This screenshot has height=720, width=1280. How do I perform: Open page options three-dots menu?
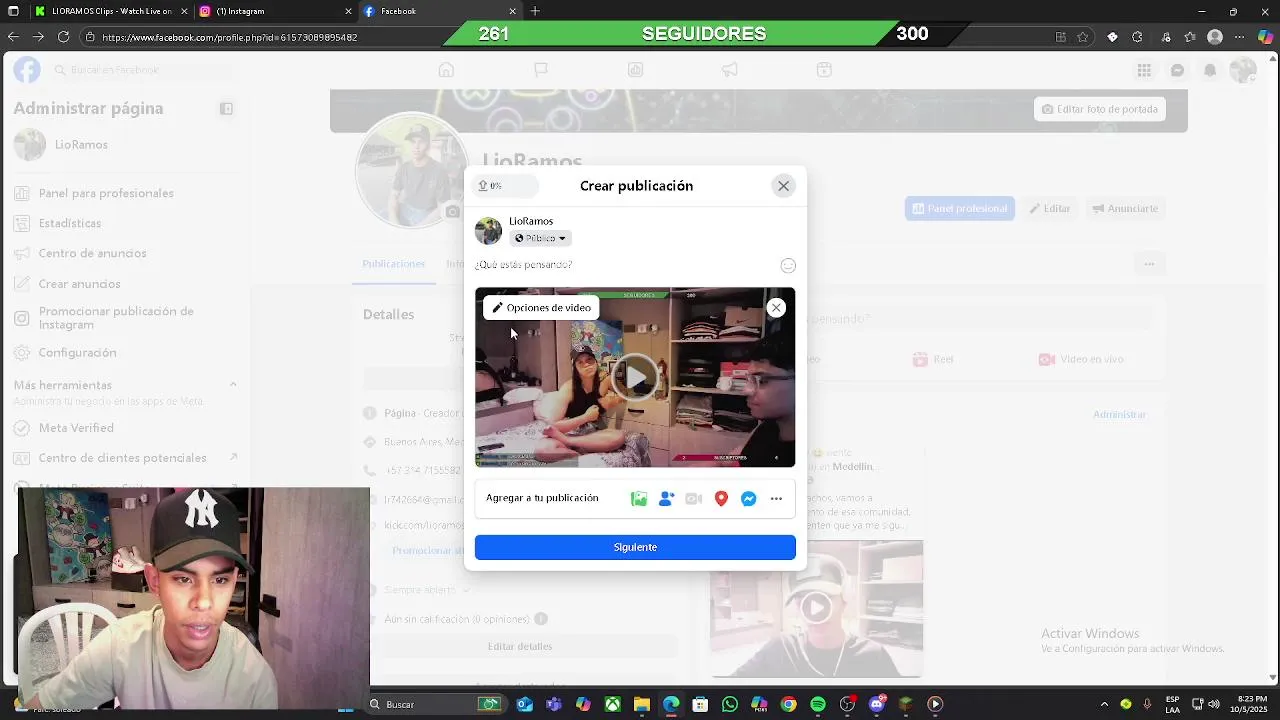[x=1149, y=264]
